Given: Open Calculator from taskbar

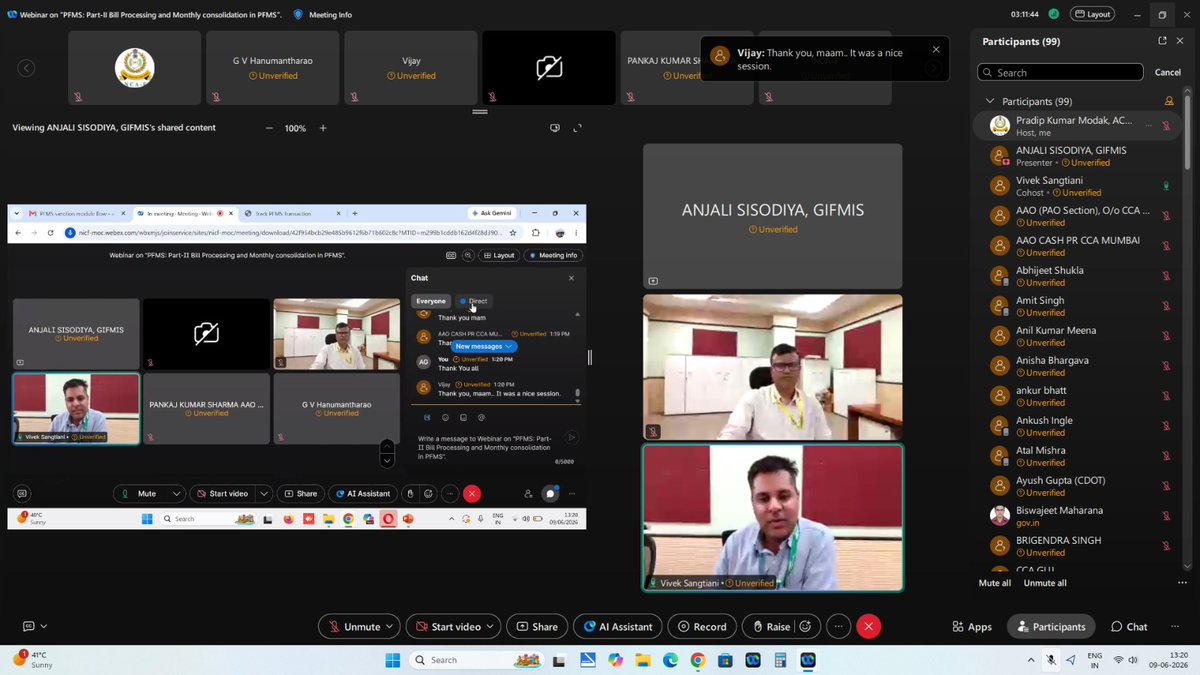Looking at the screenshot, I should click(x=780, y=660).
